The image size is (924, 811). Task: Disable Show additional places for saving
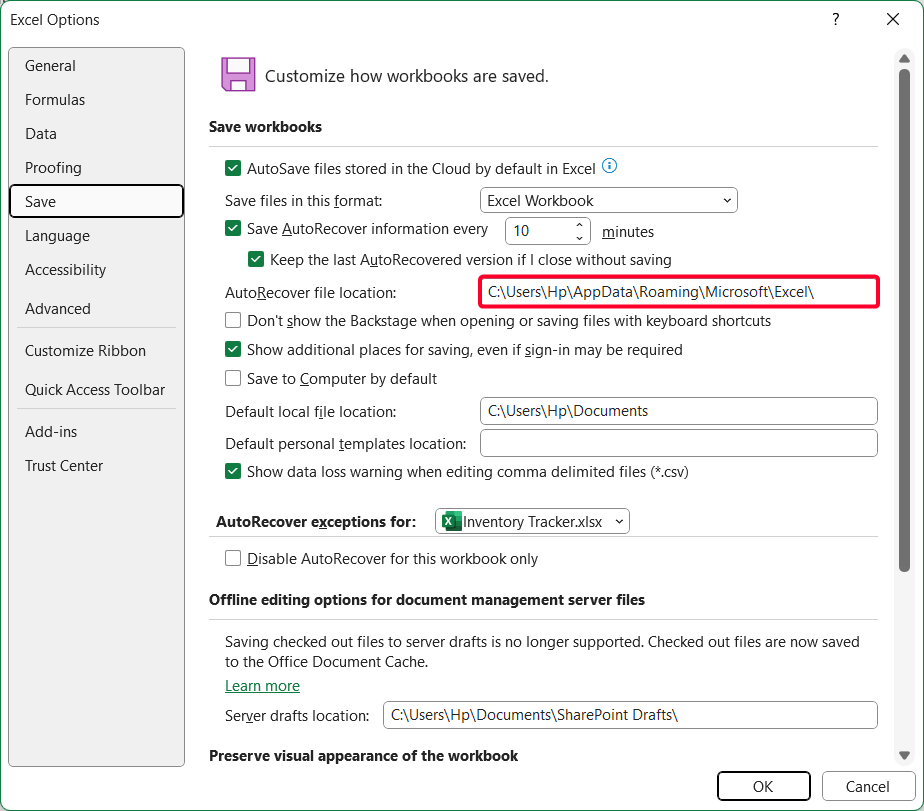233,349
